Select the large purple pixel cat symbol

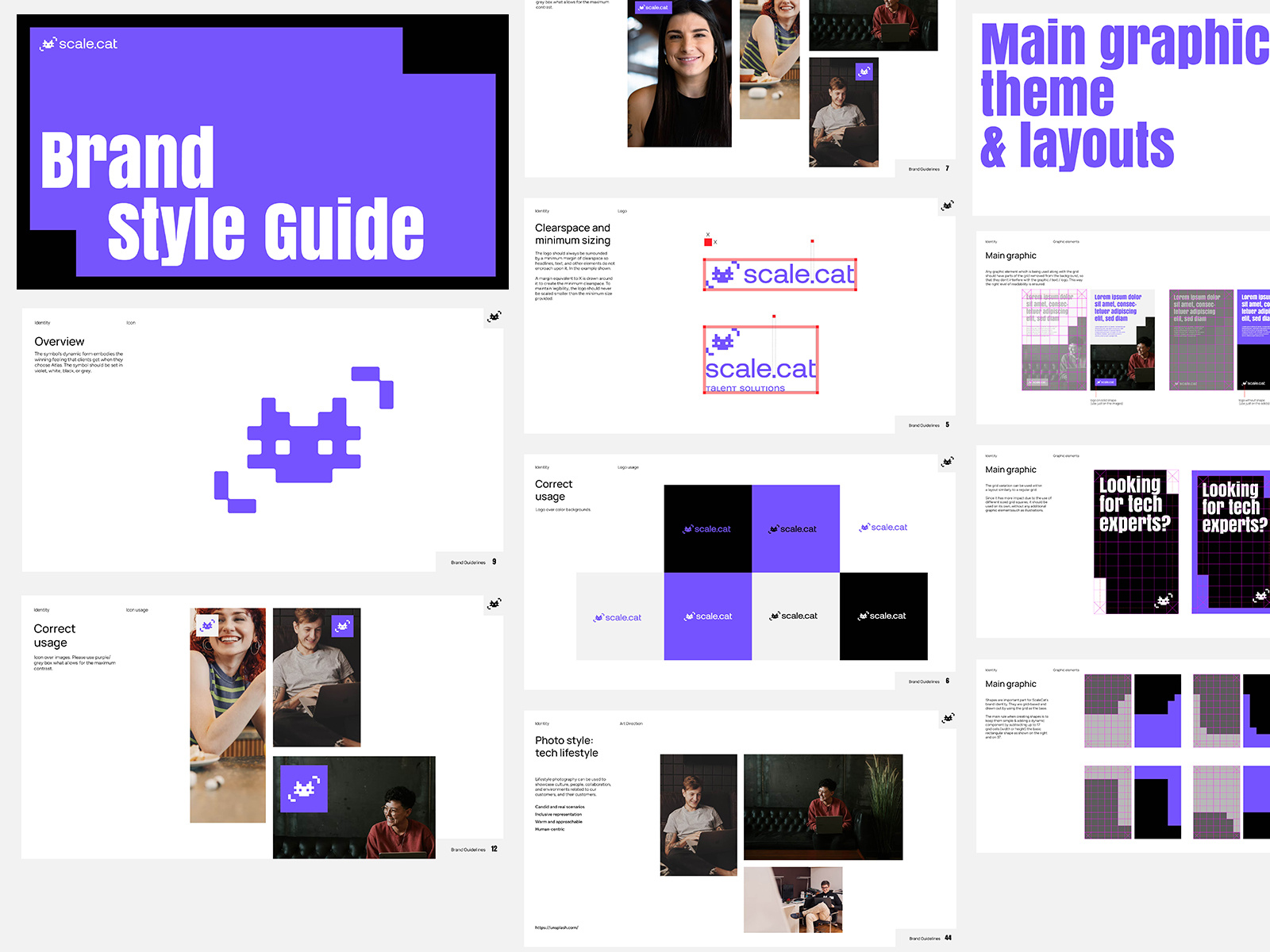pyautogui.click(x=304, y=440)
